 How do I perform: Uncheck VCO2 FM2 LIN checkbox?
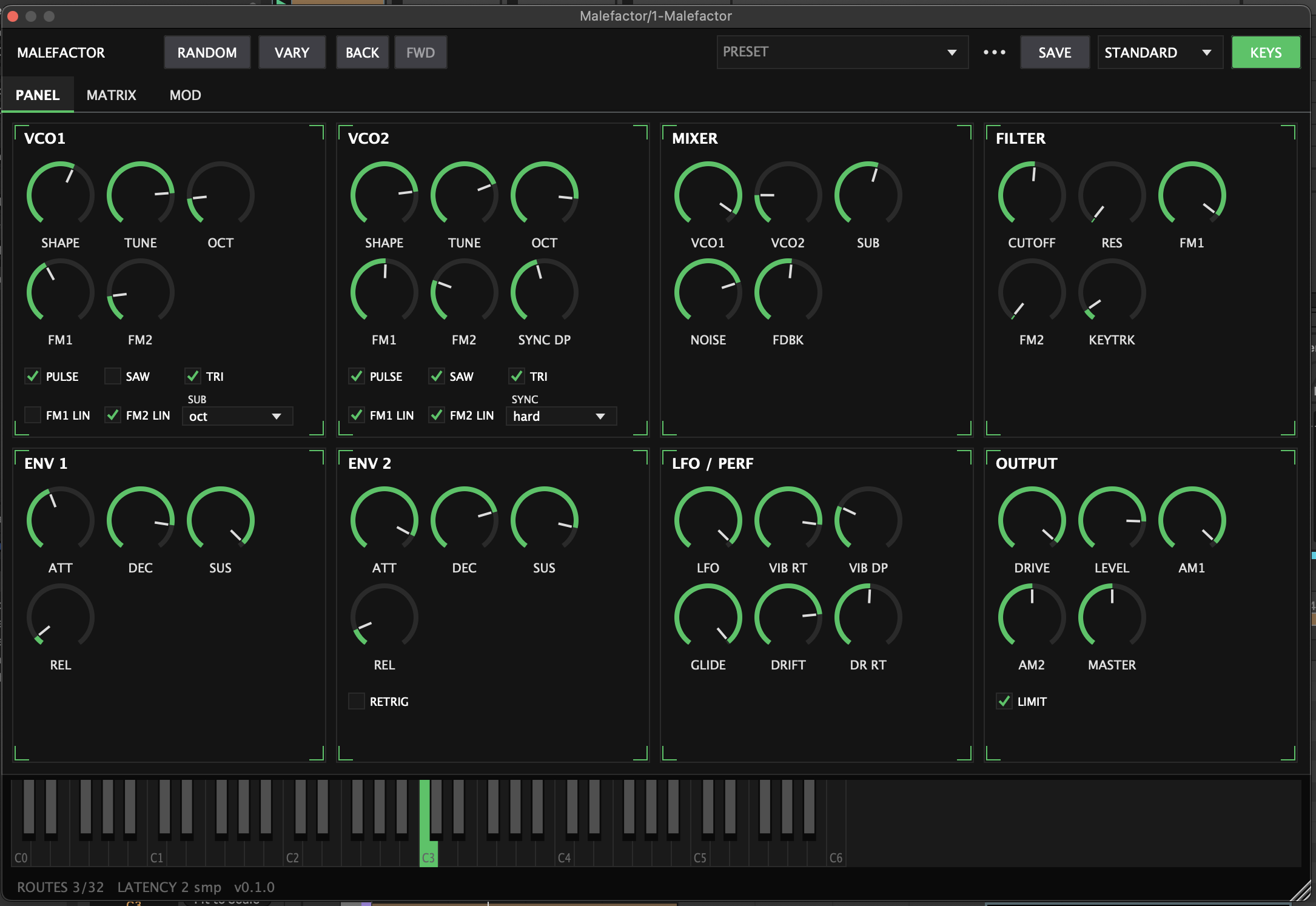click(437, 415)
